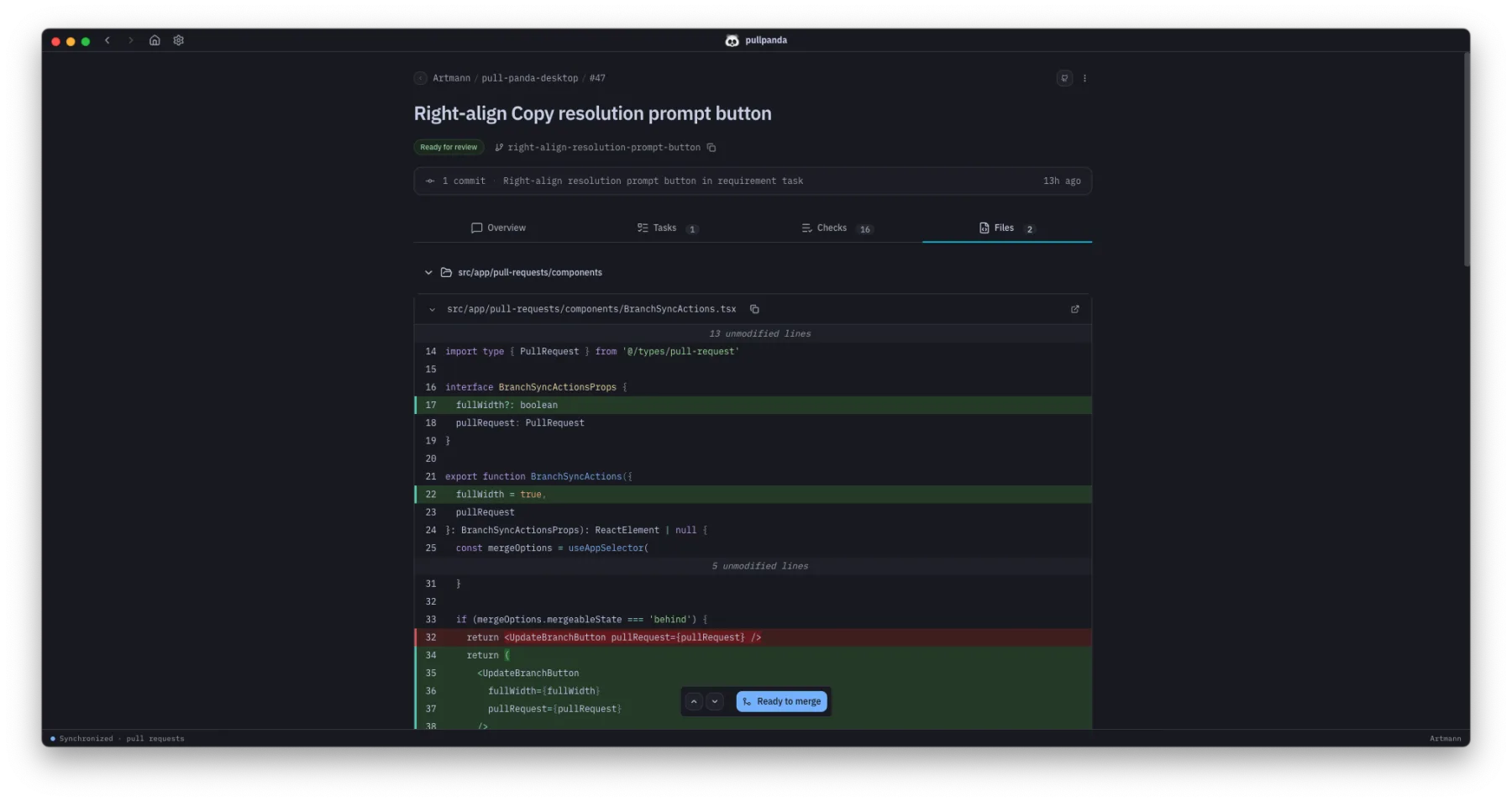Click the branch name right-align-resolution-prompt-button

tap(603, 148)
